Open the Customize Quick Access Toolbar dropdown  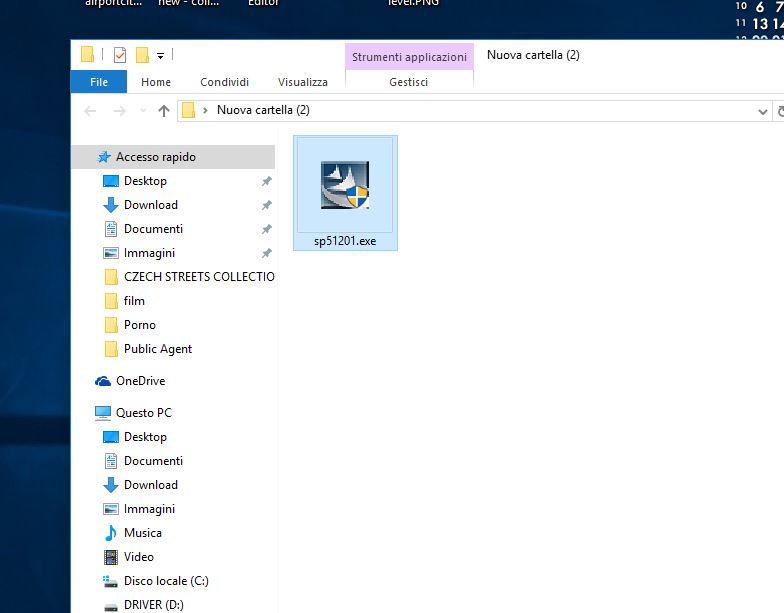tap(160, 56)
